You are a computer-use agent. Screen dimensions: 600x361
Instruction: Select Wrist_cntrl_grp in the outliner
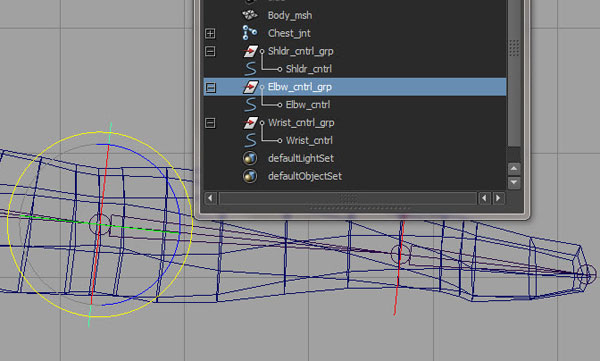coord(301,123)
